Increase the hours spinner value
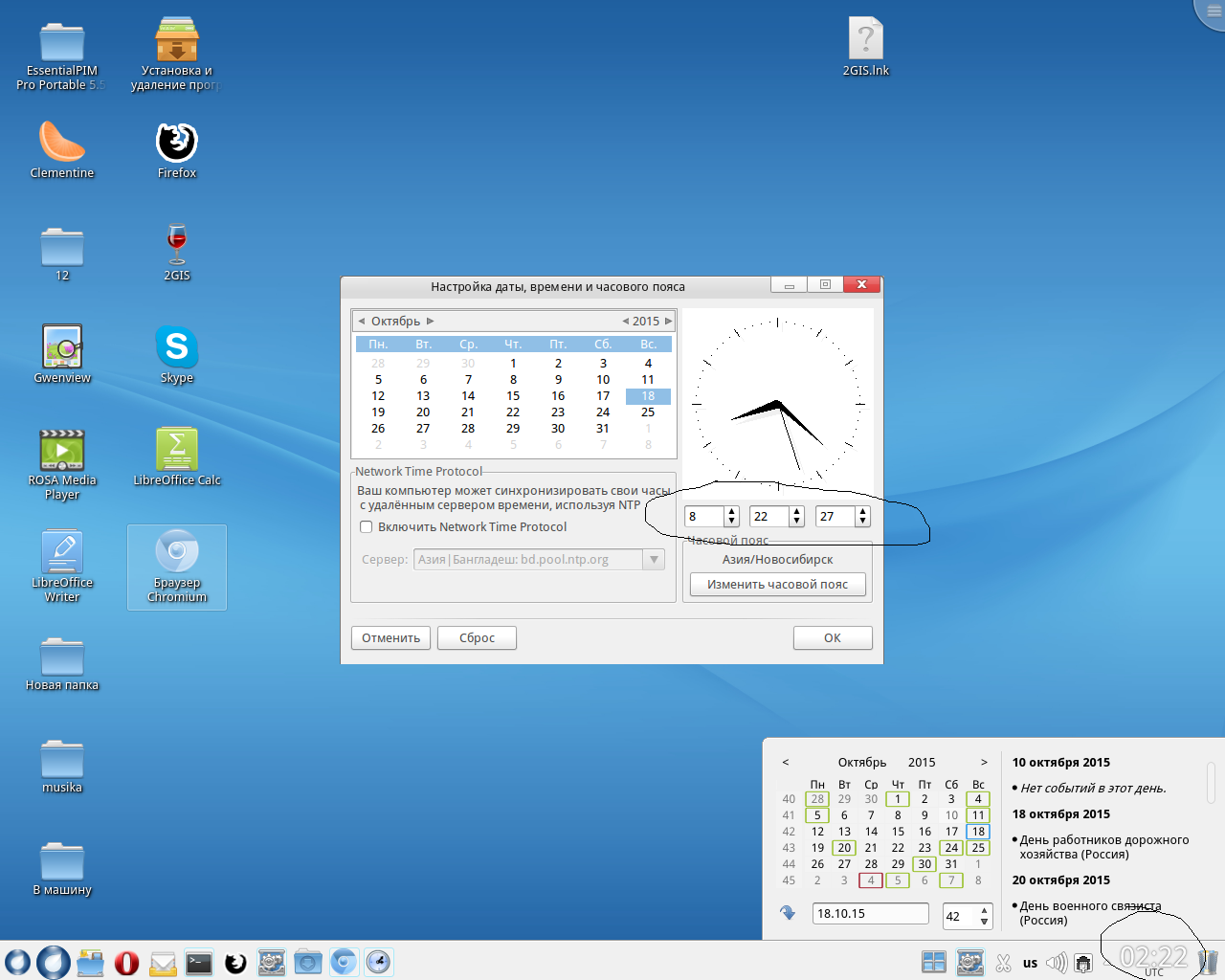This screenshot has height=980, width=1225. (732, 512)
